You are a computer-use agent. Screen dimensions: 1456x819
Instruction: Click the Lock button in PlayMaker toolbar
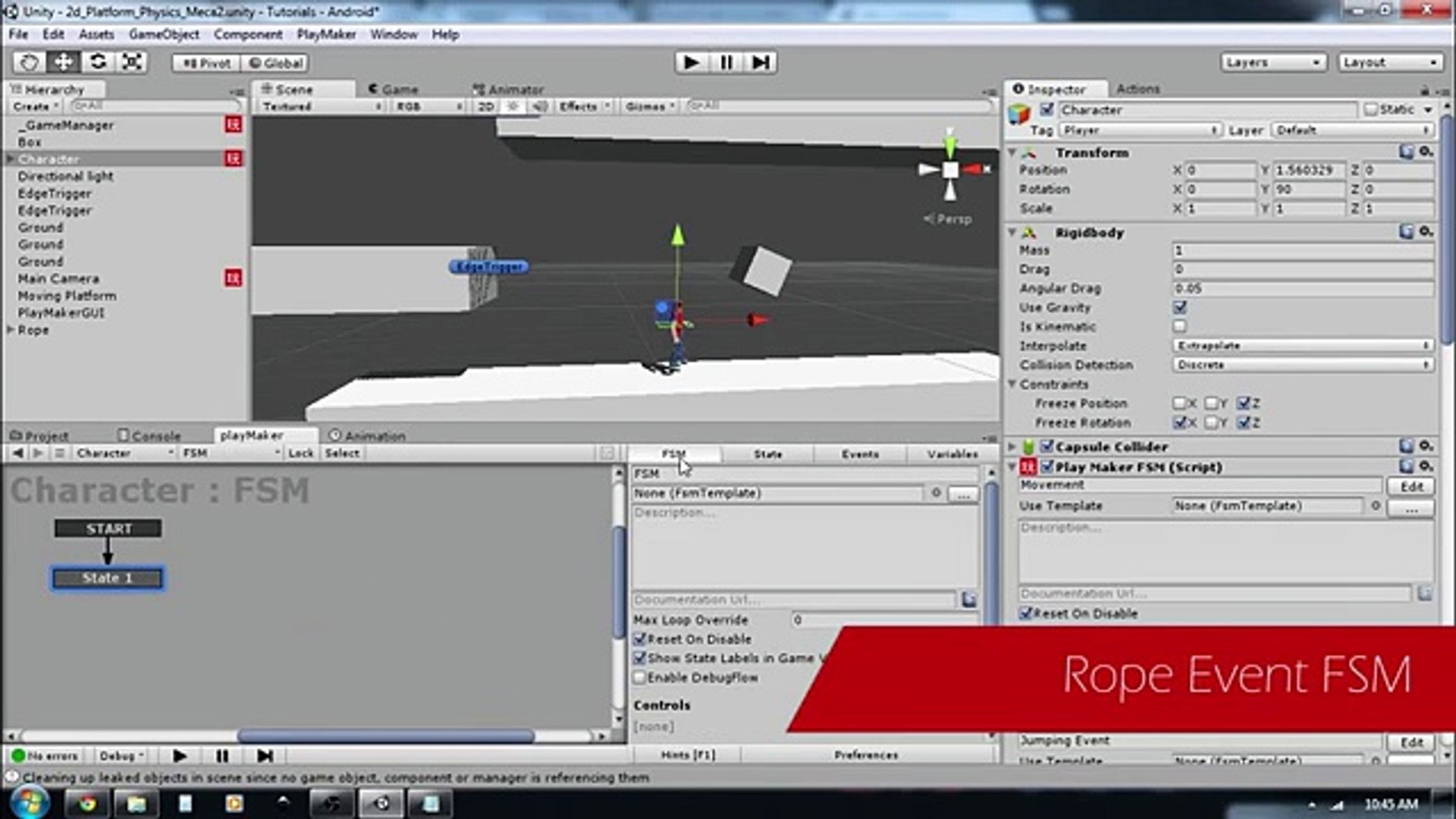click(x=300, y=453)
